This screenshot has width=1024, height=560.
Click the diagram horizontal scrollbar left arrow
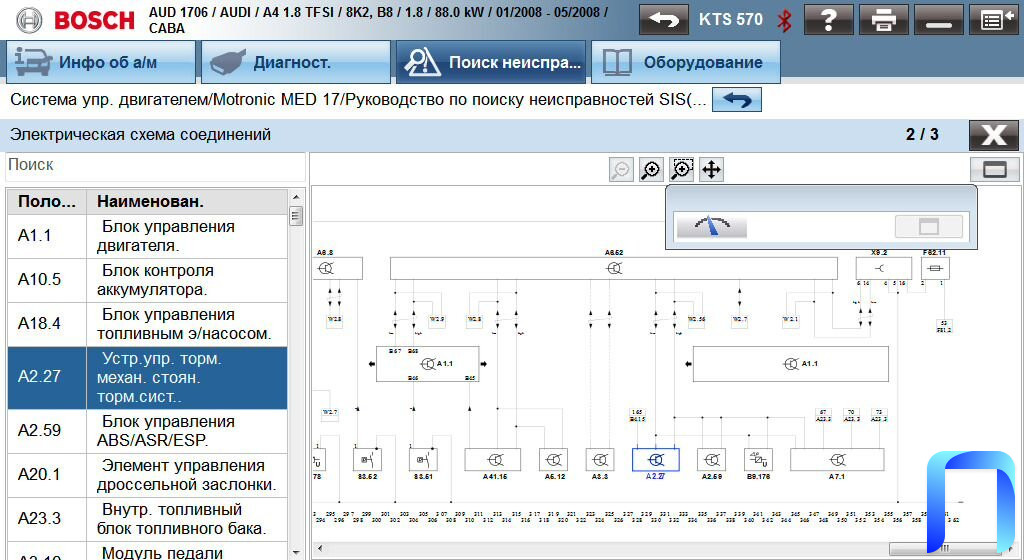319,548
